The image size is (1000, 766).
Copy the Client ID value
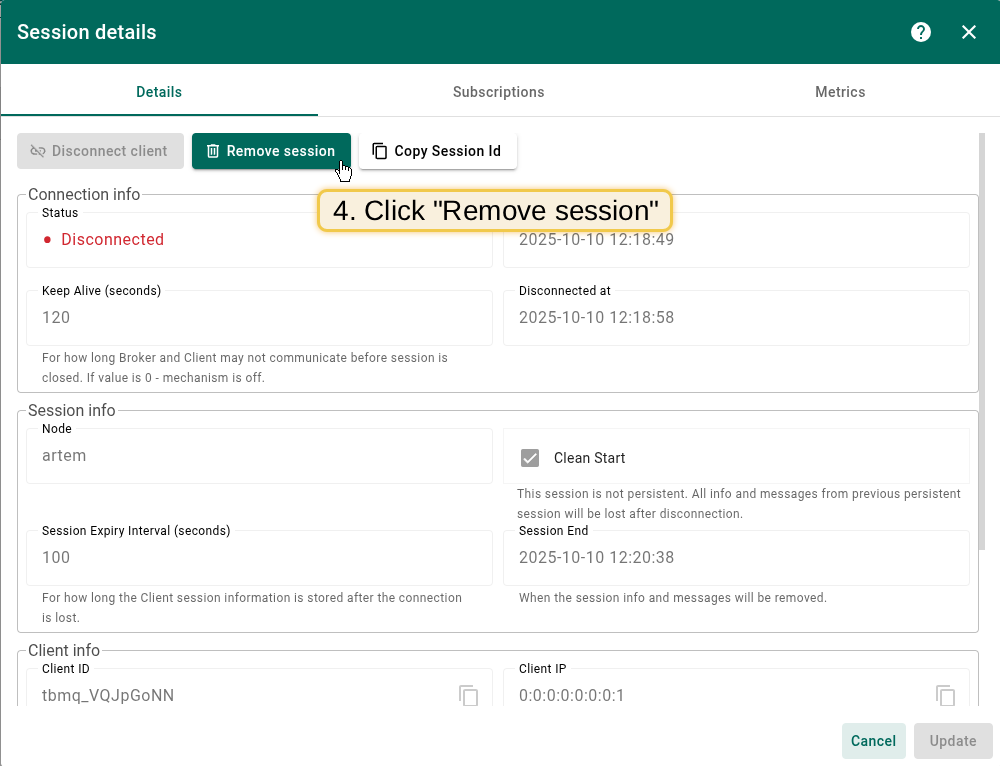[x=468, y=695]
